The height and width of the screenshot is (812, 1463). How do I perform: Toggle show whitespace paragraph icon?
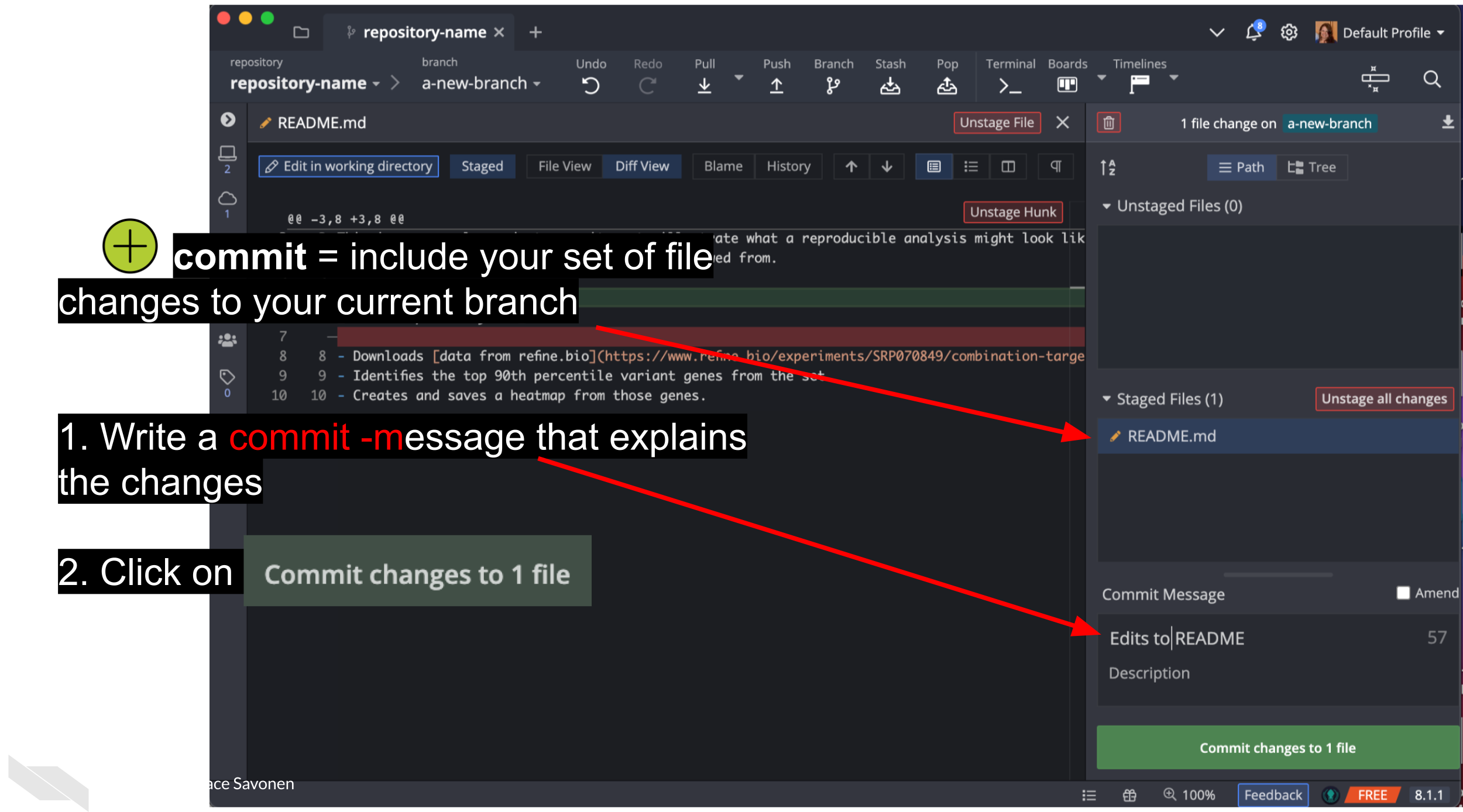pos(1056,167)
